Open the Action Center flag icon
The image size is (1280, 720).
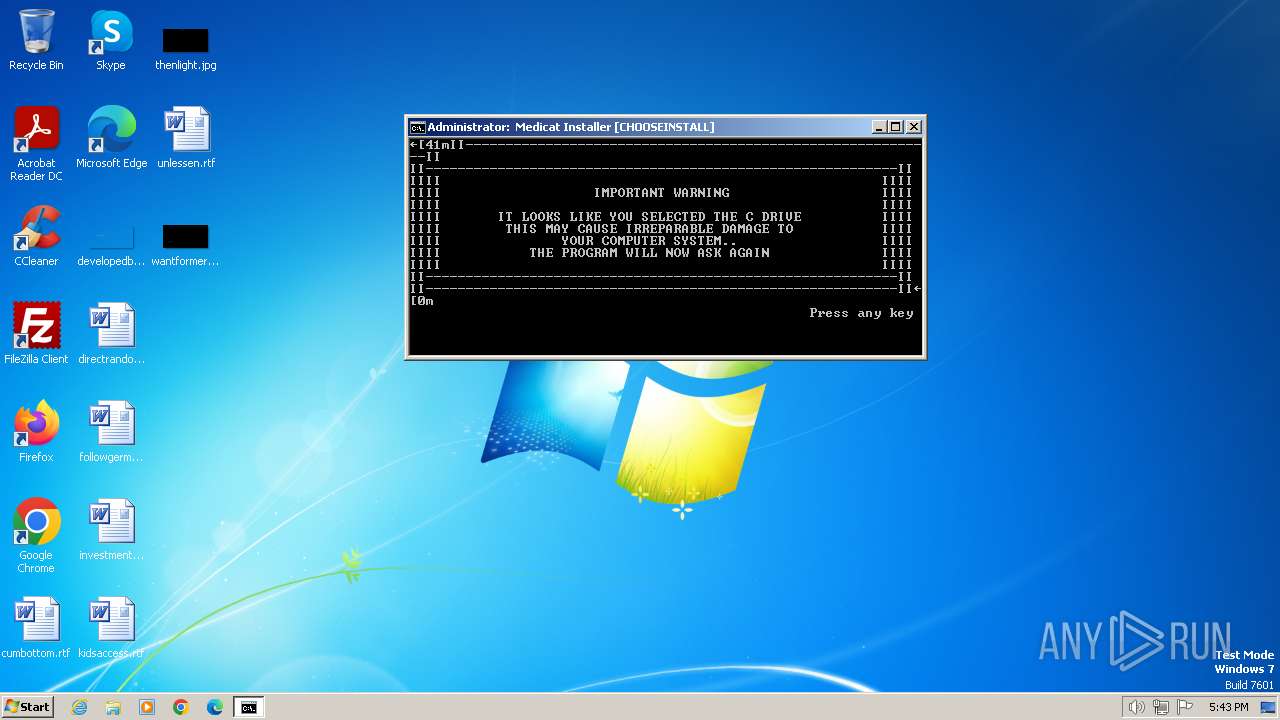pos(1185,707)
